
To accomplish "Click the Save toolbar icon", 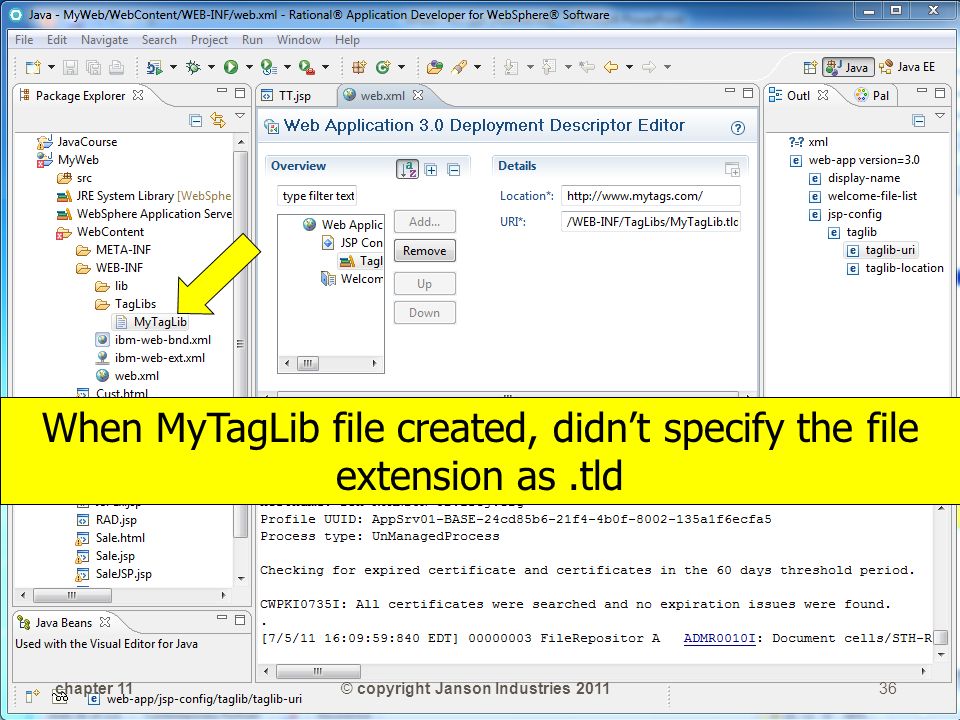I will tap(70, 67).
